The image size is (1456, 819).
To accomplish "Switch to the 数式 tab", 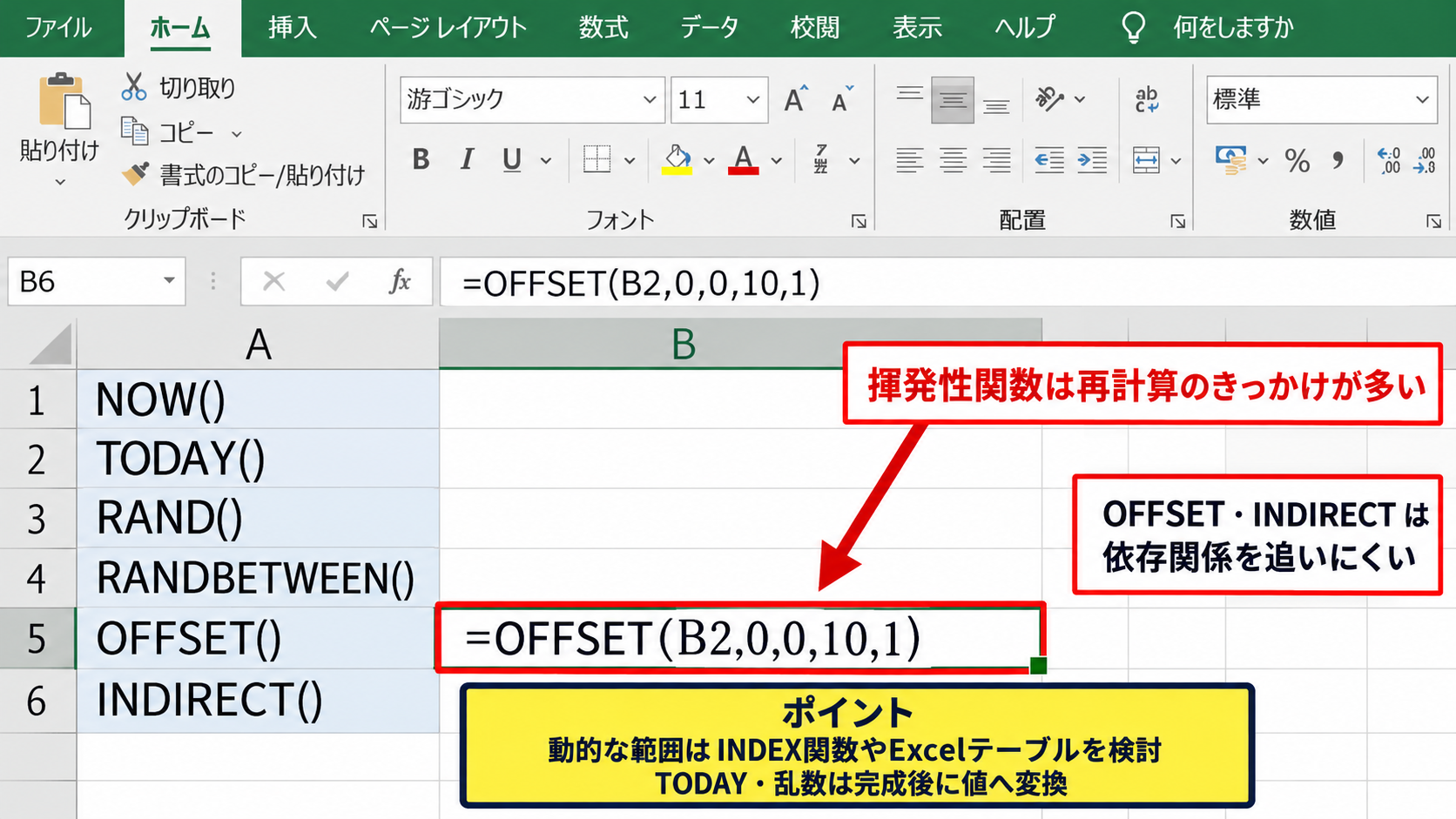I will (603, 28).
